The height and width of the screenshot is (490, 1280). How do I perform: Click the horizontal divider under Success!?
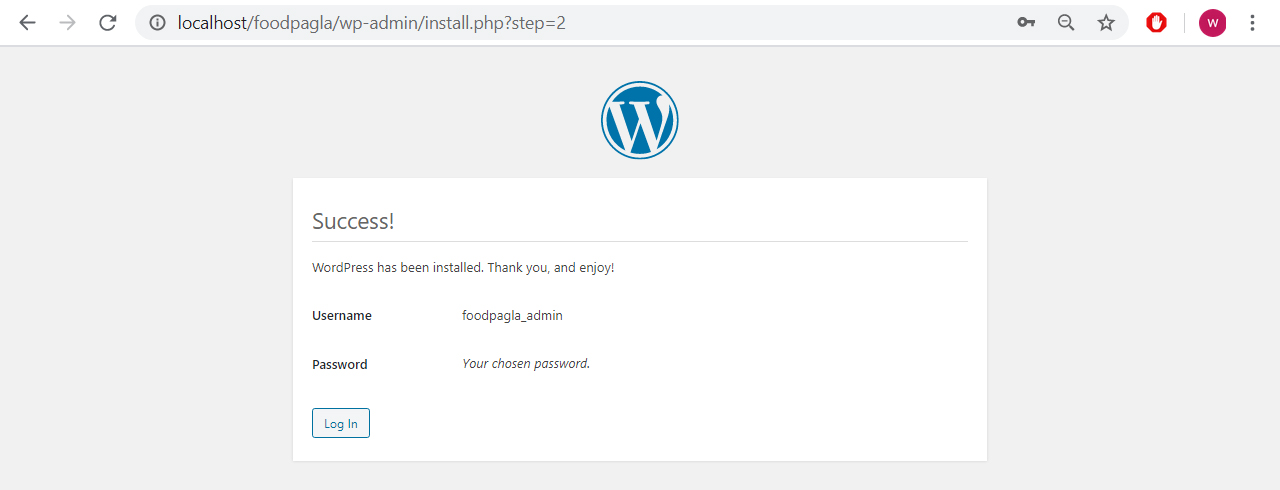(640, 242)
